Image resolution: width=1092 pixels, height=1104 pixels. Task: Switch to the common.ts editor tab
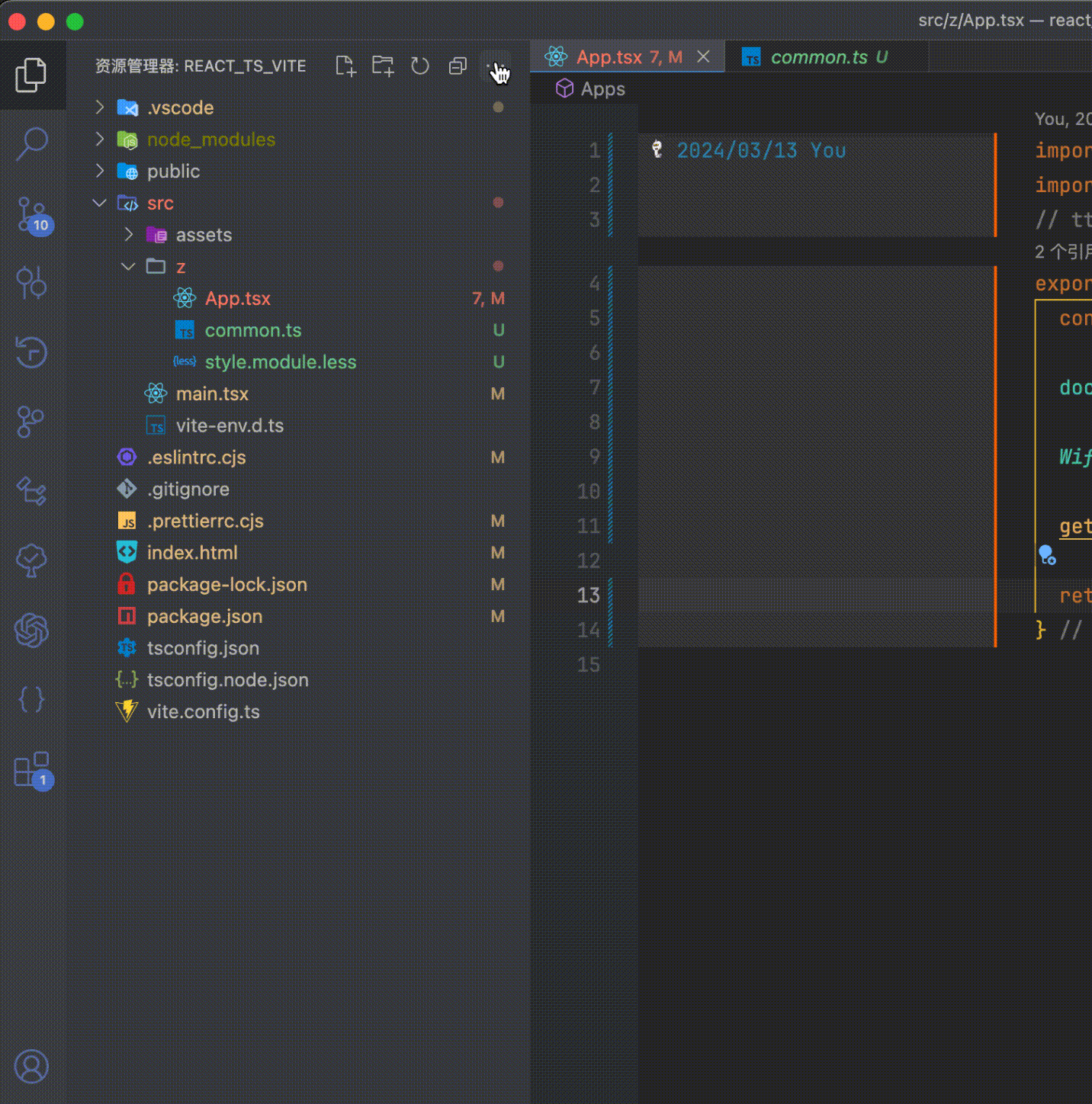pos(827,57)
